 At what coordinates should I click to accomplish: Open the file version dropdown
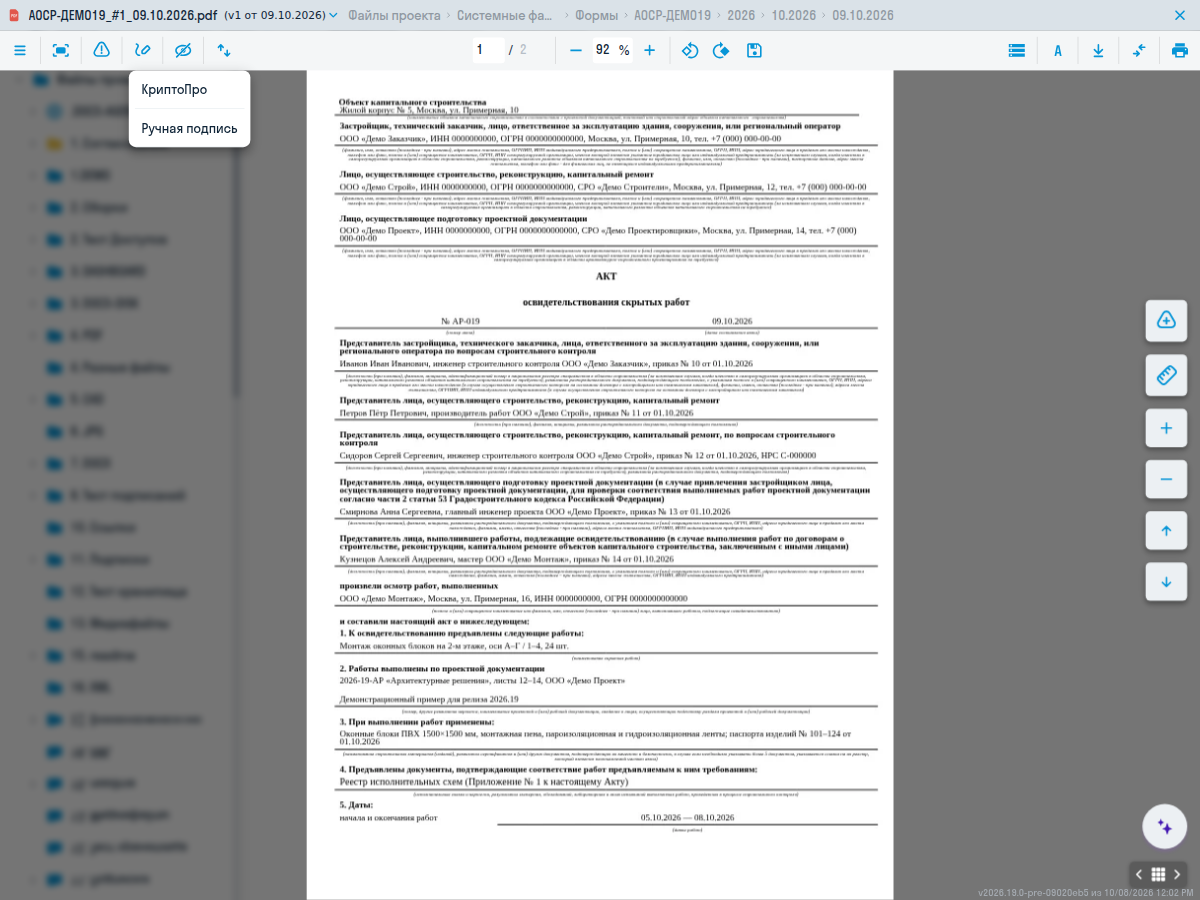click(x=280, y=16)
